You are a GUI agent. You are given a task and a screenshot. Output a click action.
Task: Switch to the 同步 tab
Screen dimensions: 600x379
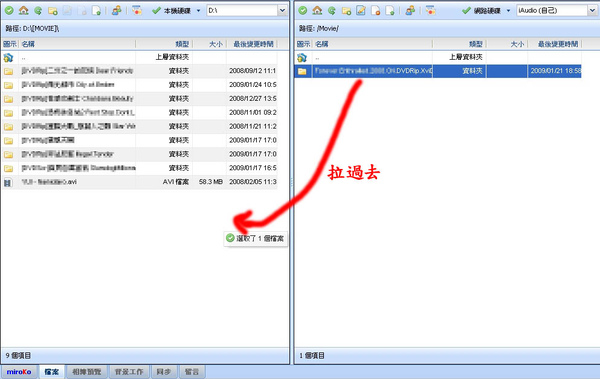pos(164,372)
